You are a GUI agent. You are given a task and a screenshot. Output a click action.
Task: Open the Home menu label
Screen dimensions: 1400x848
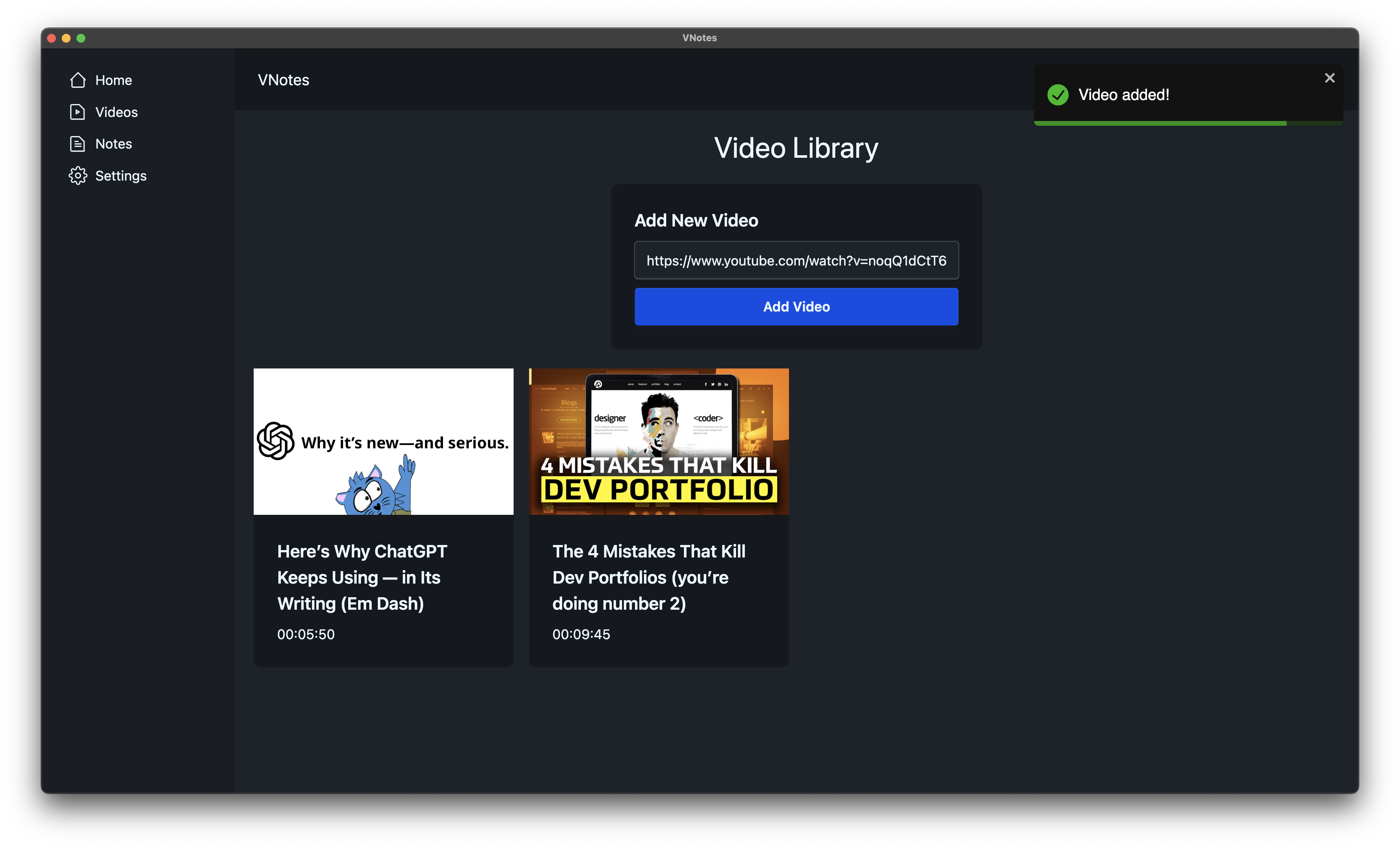point(114,80)
